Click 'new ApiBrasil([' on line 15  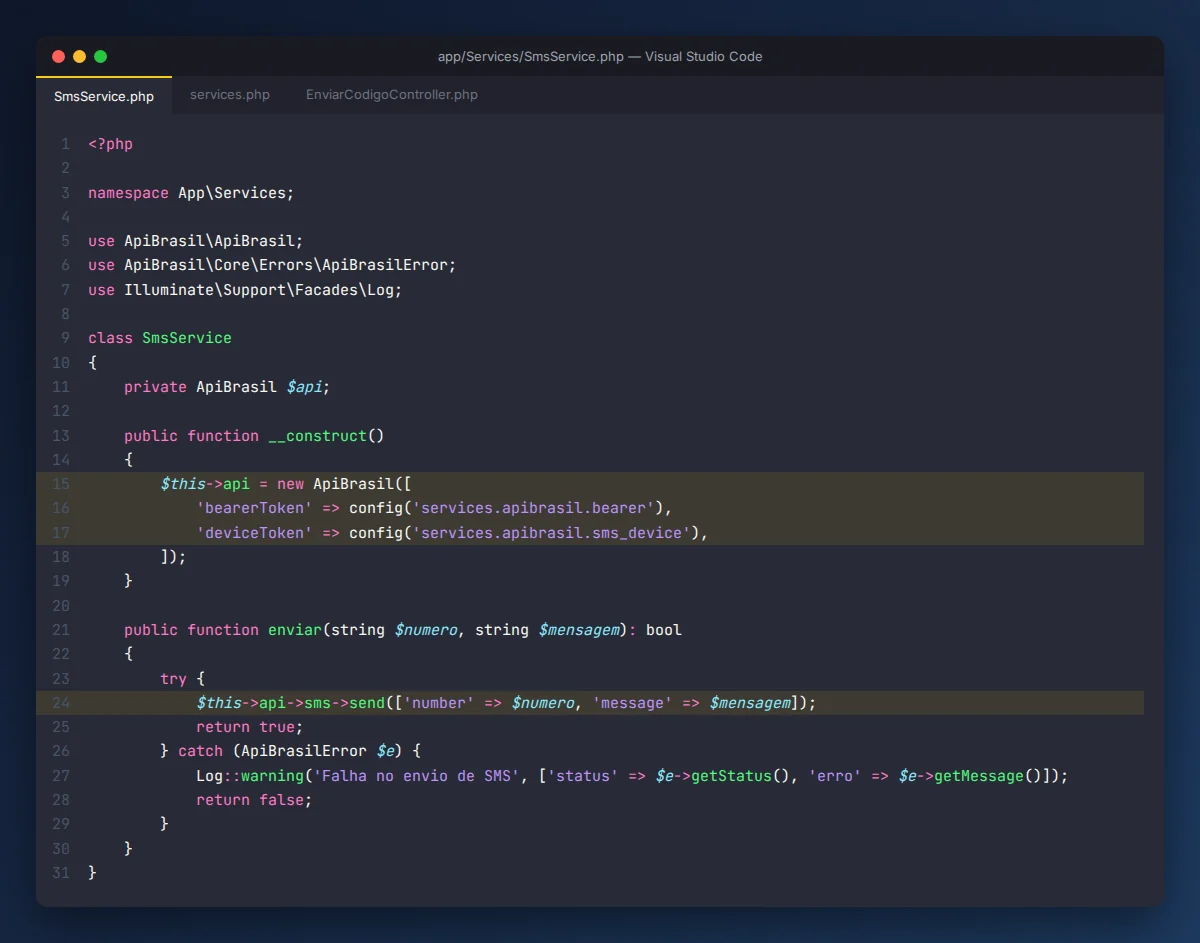pos(344,484)
